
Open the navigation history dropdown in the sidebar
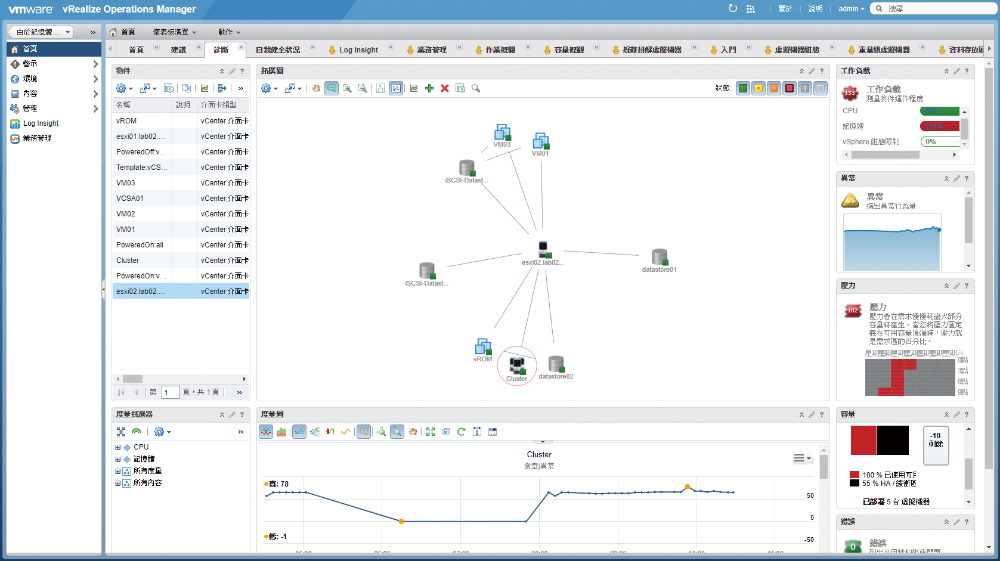42,32
